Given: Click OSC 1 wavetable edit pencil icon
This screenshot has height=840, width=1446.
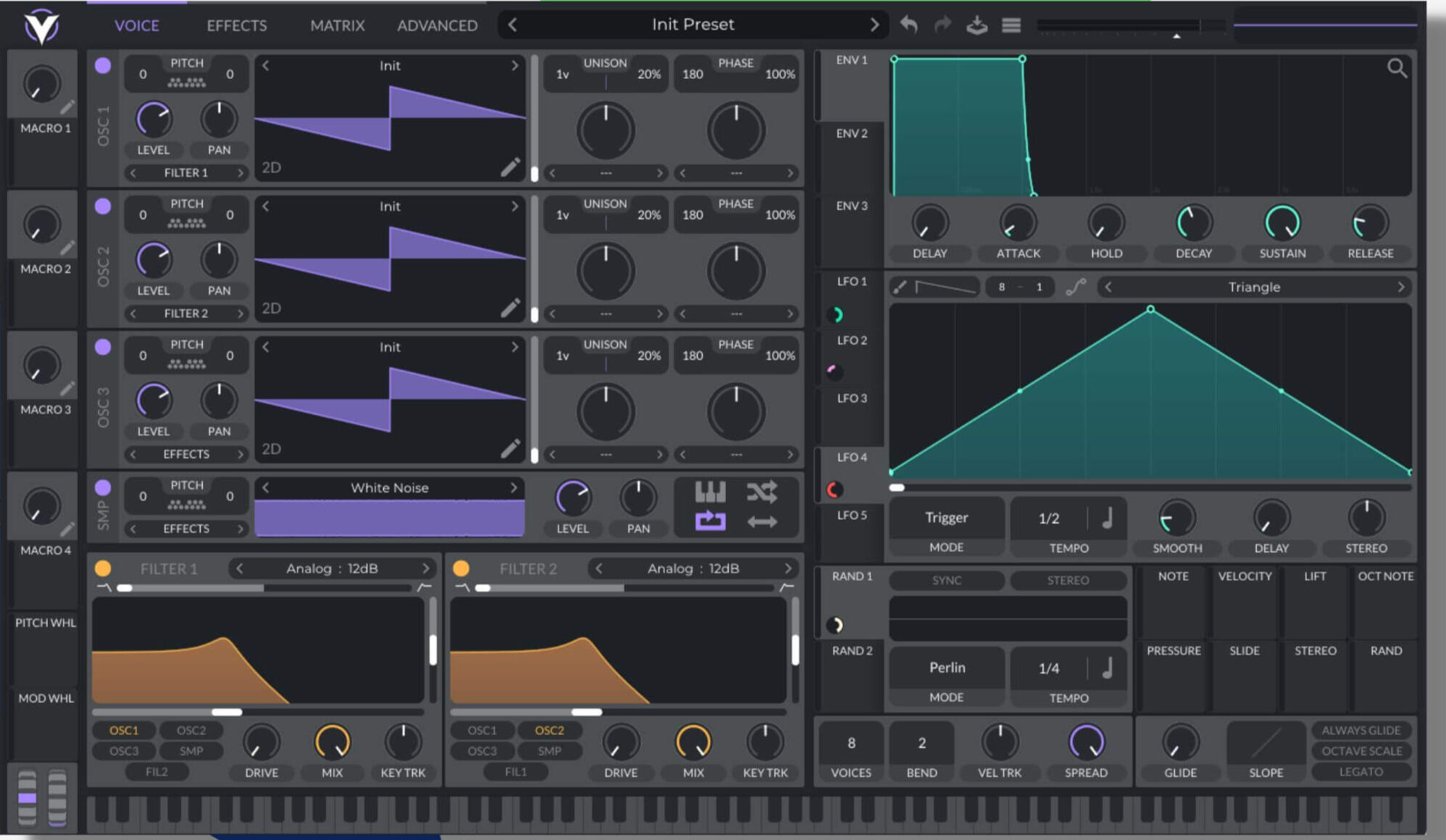Looking at the screenshot, I should [x=510, y=167].
